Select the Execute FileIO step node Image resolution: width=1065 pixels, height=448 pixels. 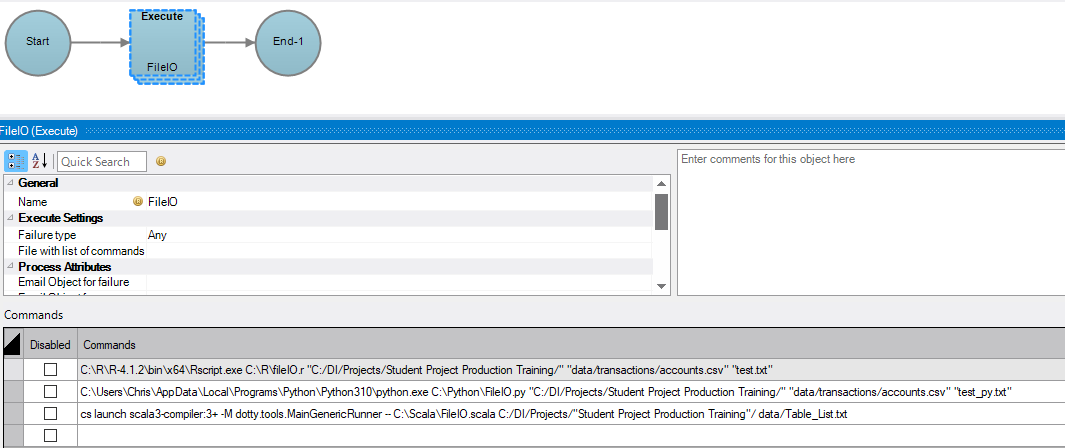(162, 42)
